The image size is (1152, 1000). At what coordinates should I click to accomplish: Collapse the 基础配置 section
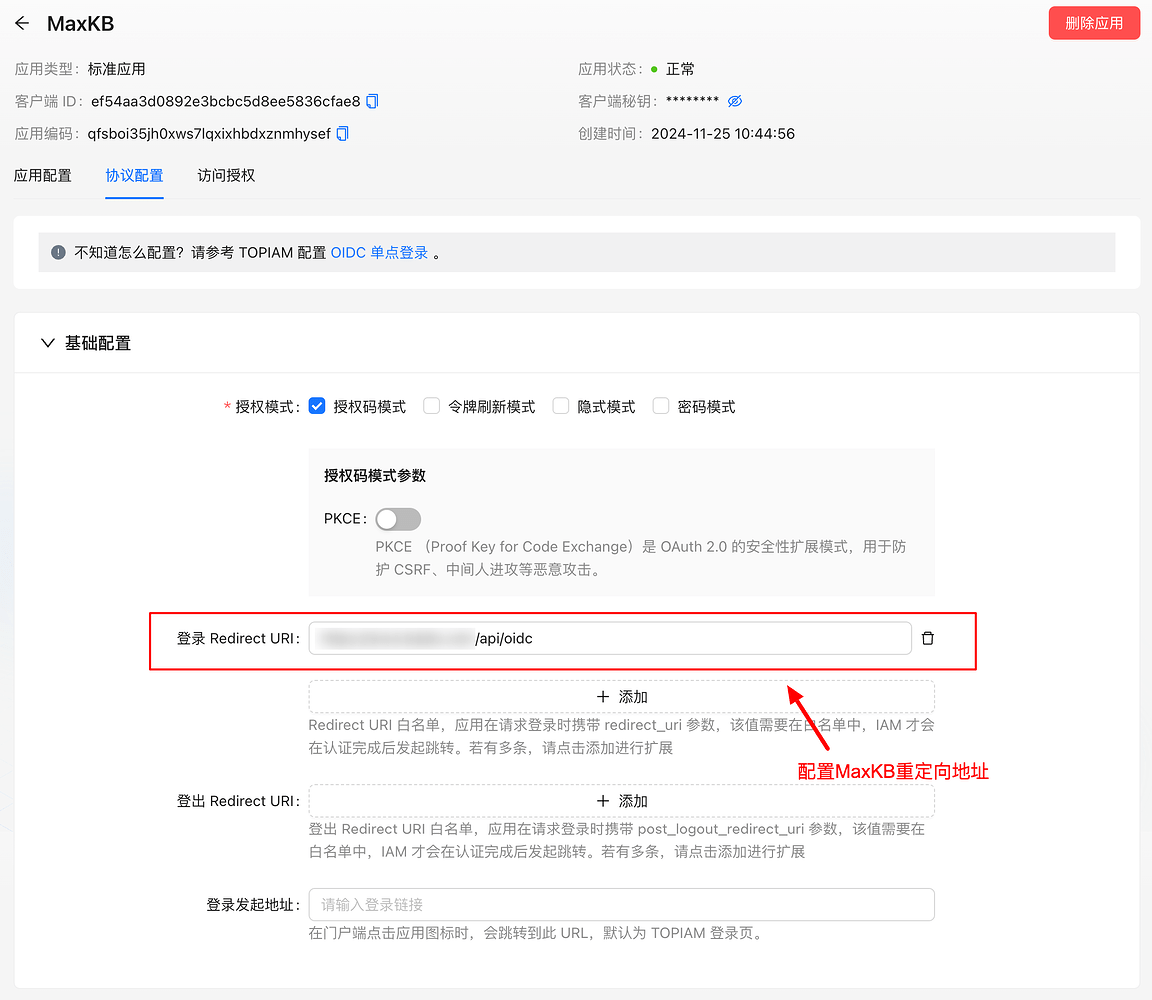tap(47, 342)
